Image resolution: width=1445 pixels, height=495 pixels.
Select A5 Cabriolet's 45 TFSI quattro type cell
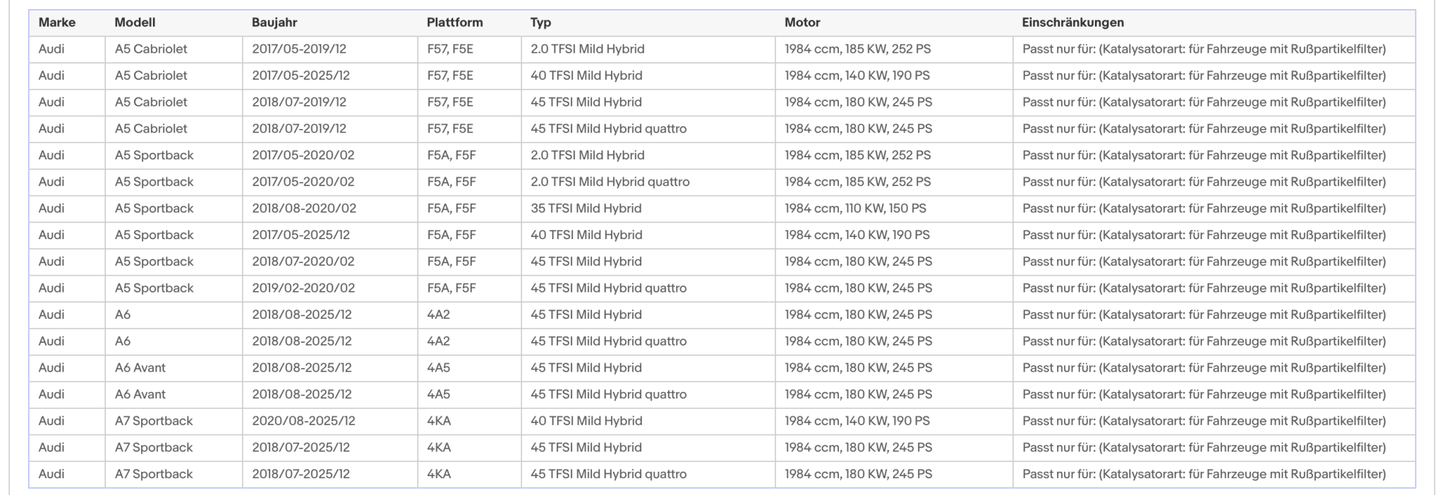[608, 128]
